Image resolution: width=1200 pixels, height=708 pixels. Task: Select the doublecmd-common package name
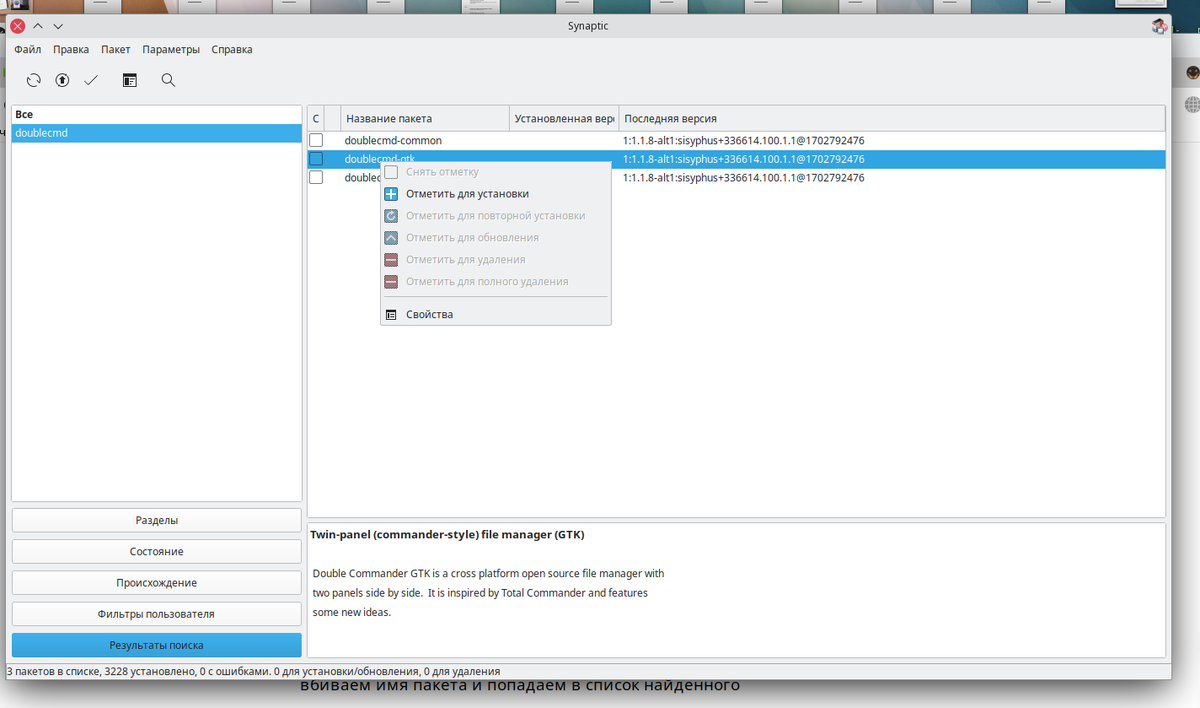point(393,141)
